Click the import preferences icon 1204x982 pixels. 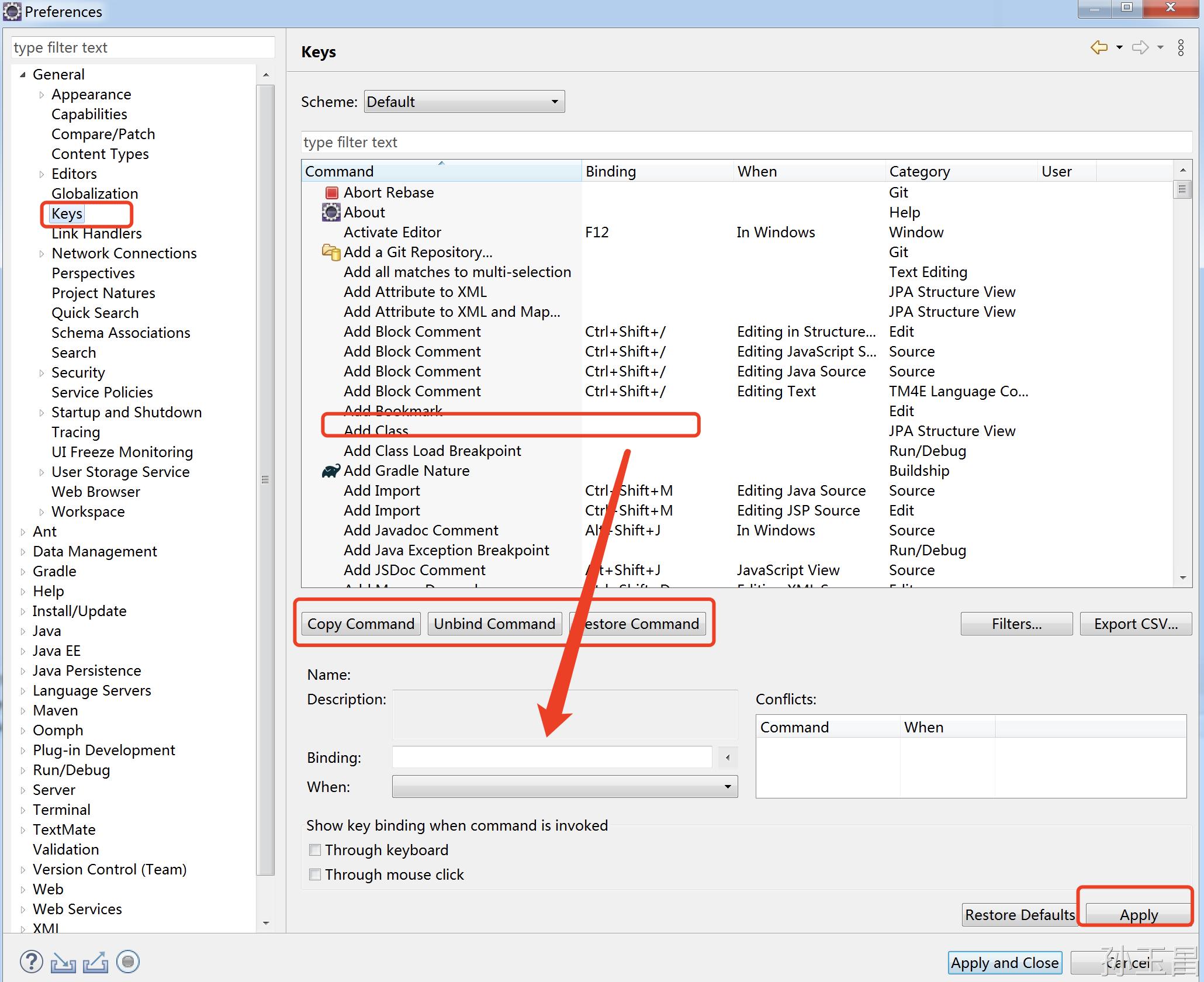click(63, 962)
